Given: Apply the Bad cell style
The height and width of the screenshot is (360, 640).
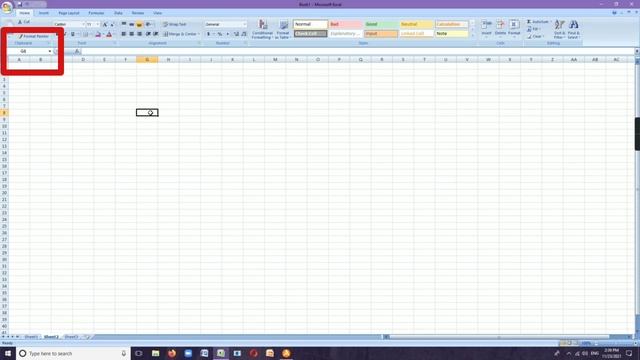Looking at the screenshot, I should point(345,24).
